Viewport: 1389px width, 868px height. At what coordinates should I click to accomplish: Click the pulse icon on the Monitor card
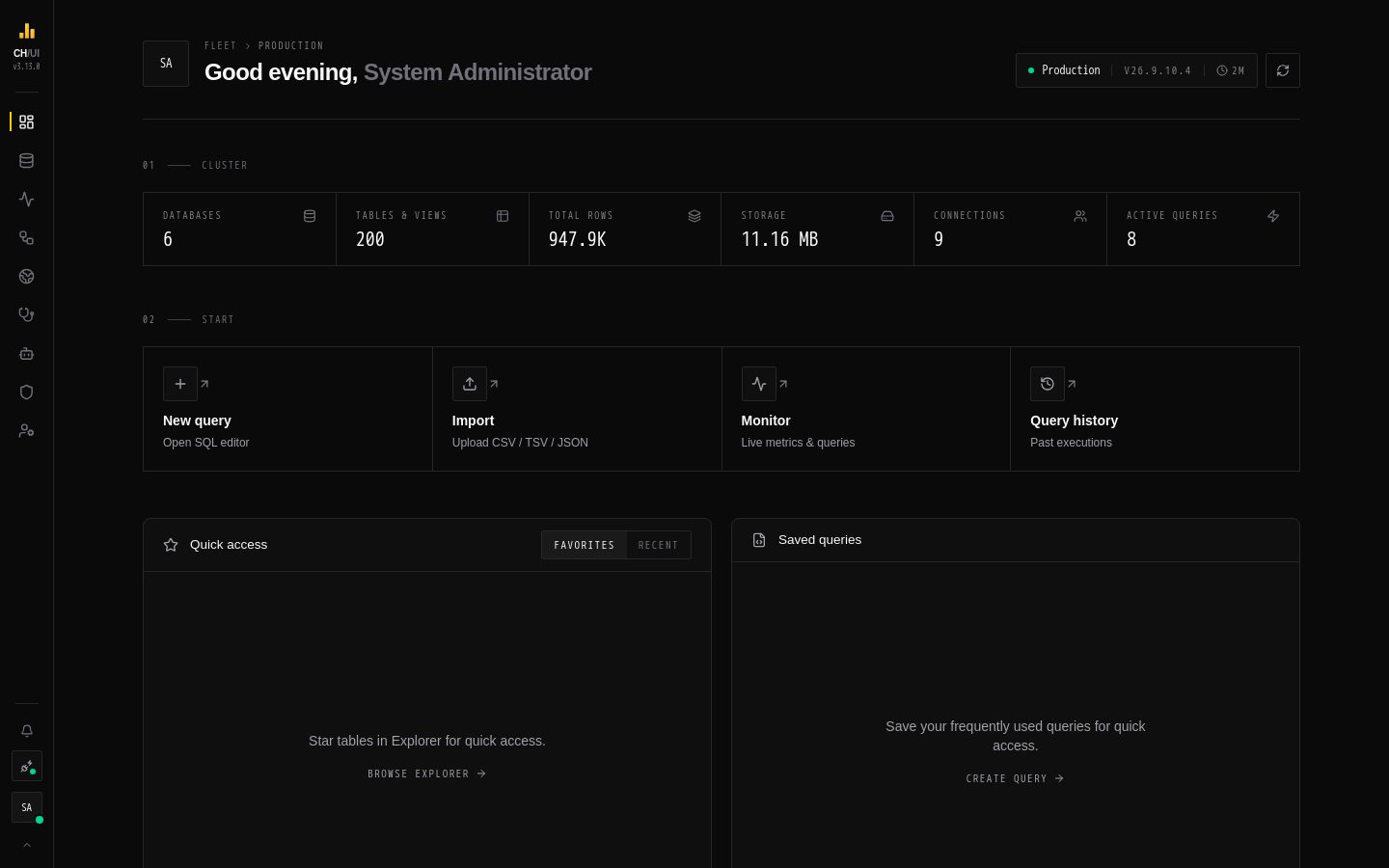click(759, 384)
